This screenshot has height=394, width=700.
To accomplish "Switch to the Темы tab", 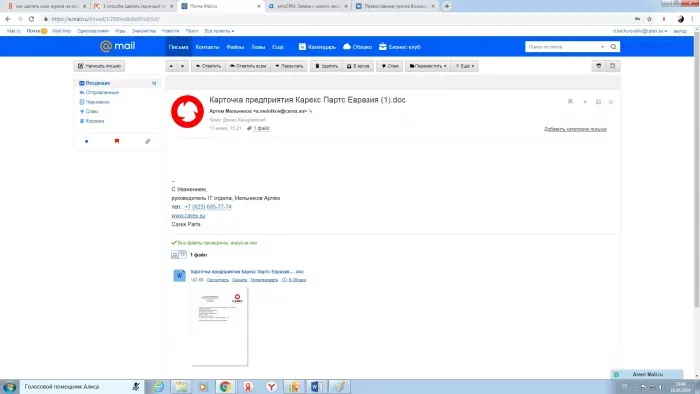I will (x=258, y=47).
